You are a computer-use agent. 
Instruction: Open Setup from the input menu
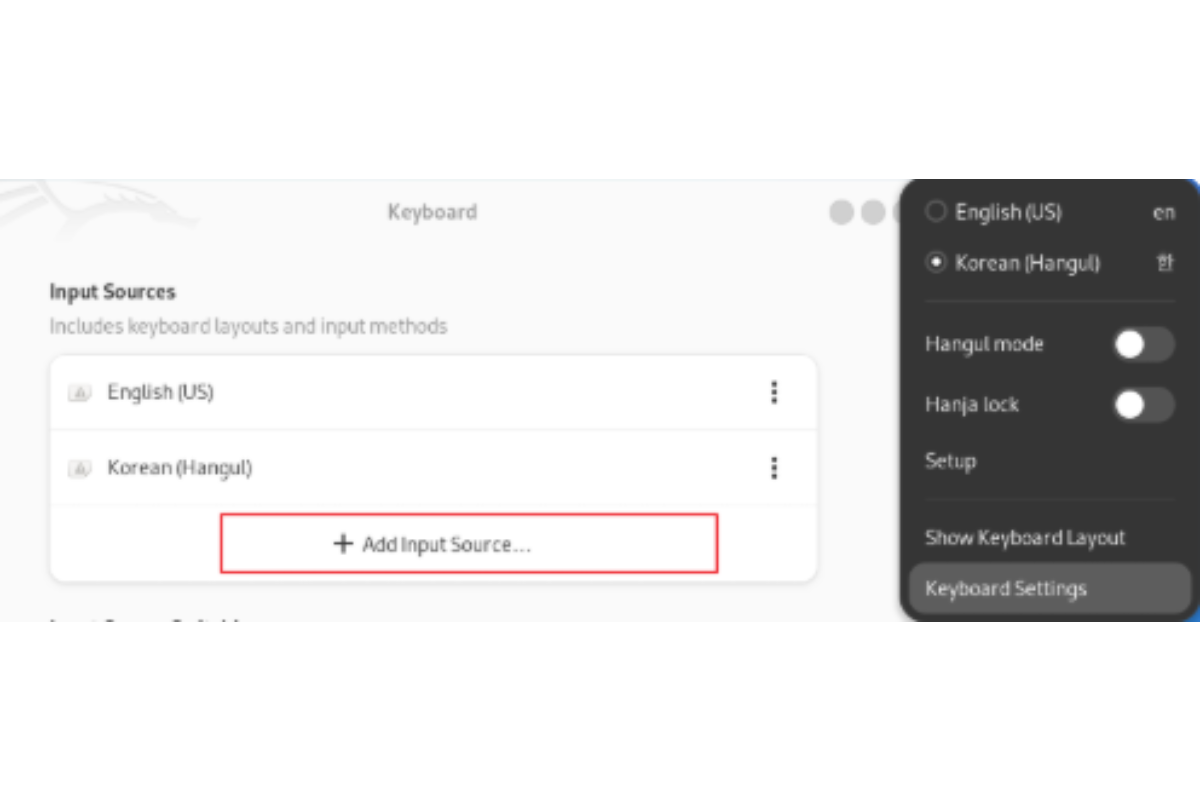click(950, 462)
